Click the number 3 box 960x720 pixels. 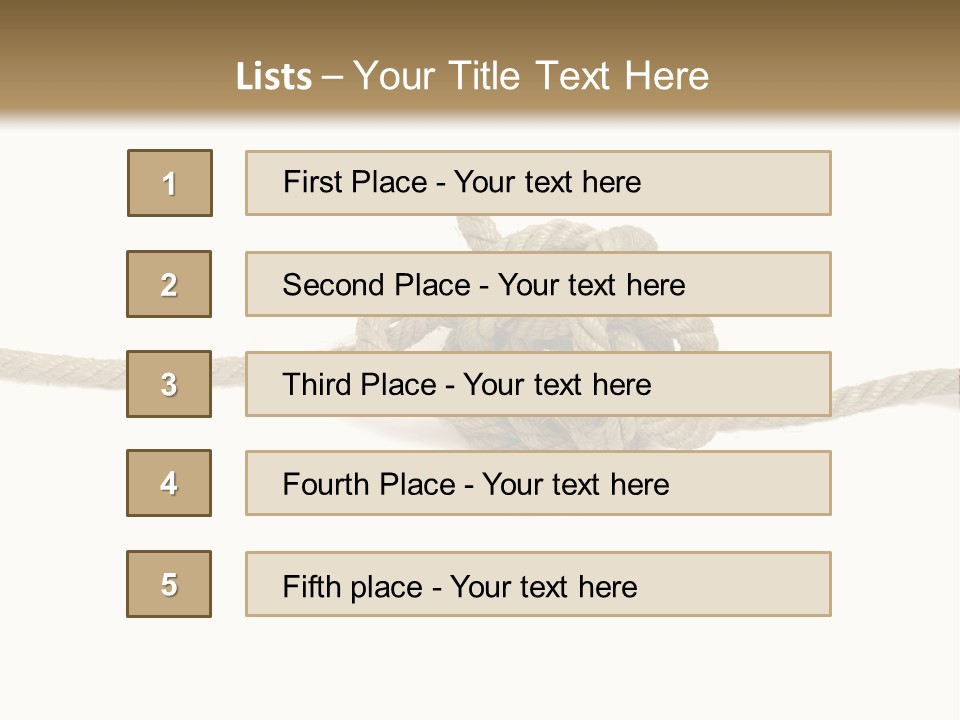pyautogui.click(x=169, y=384)
